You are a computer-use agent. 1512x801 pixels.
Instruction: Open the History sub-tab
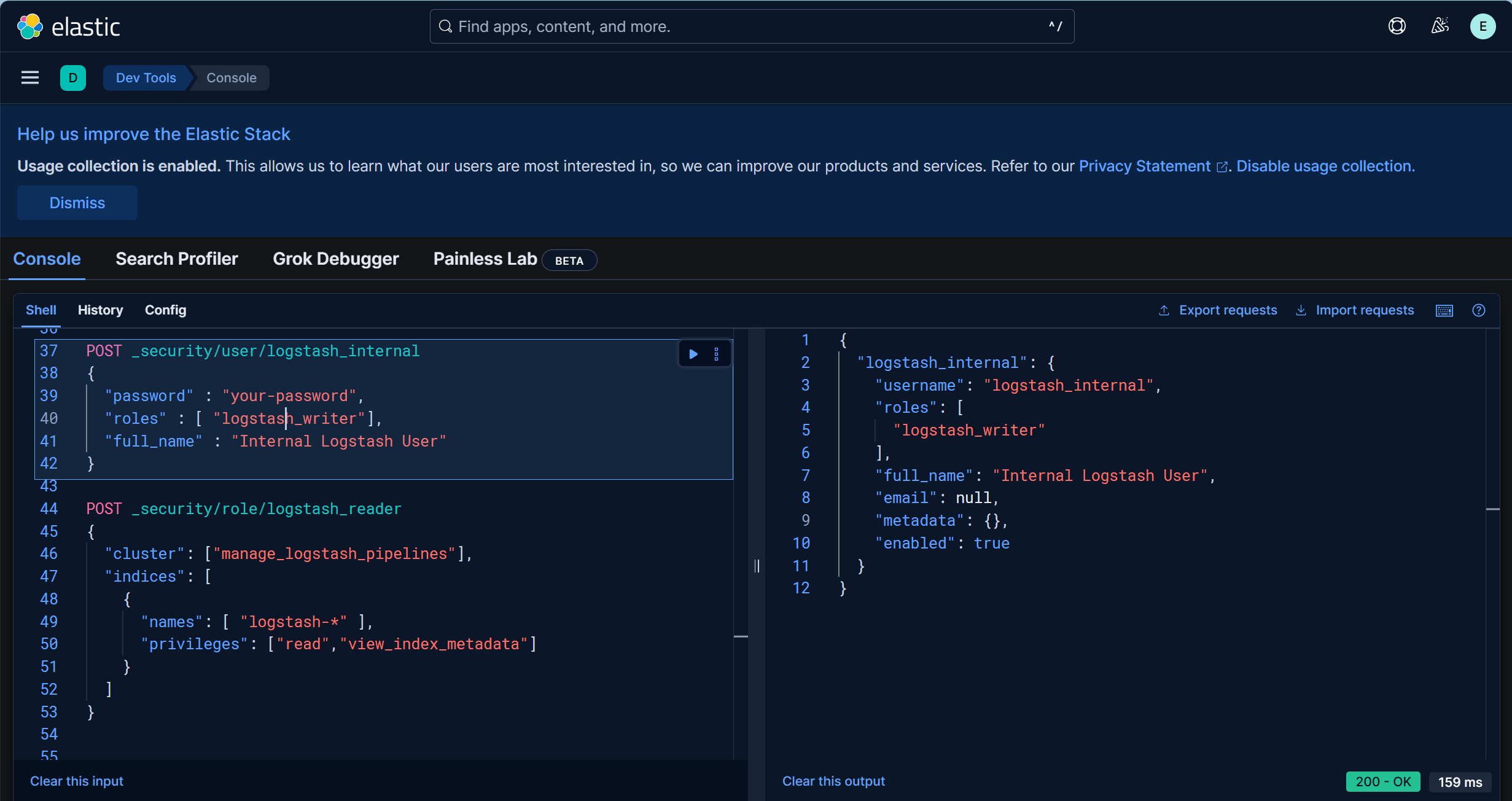pyautogui.click(x=101, y=310)
